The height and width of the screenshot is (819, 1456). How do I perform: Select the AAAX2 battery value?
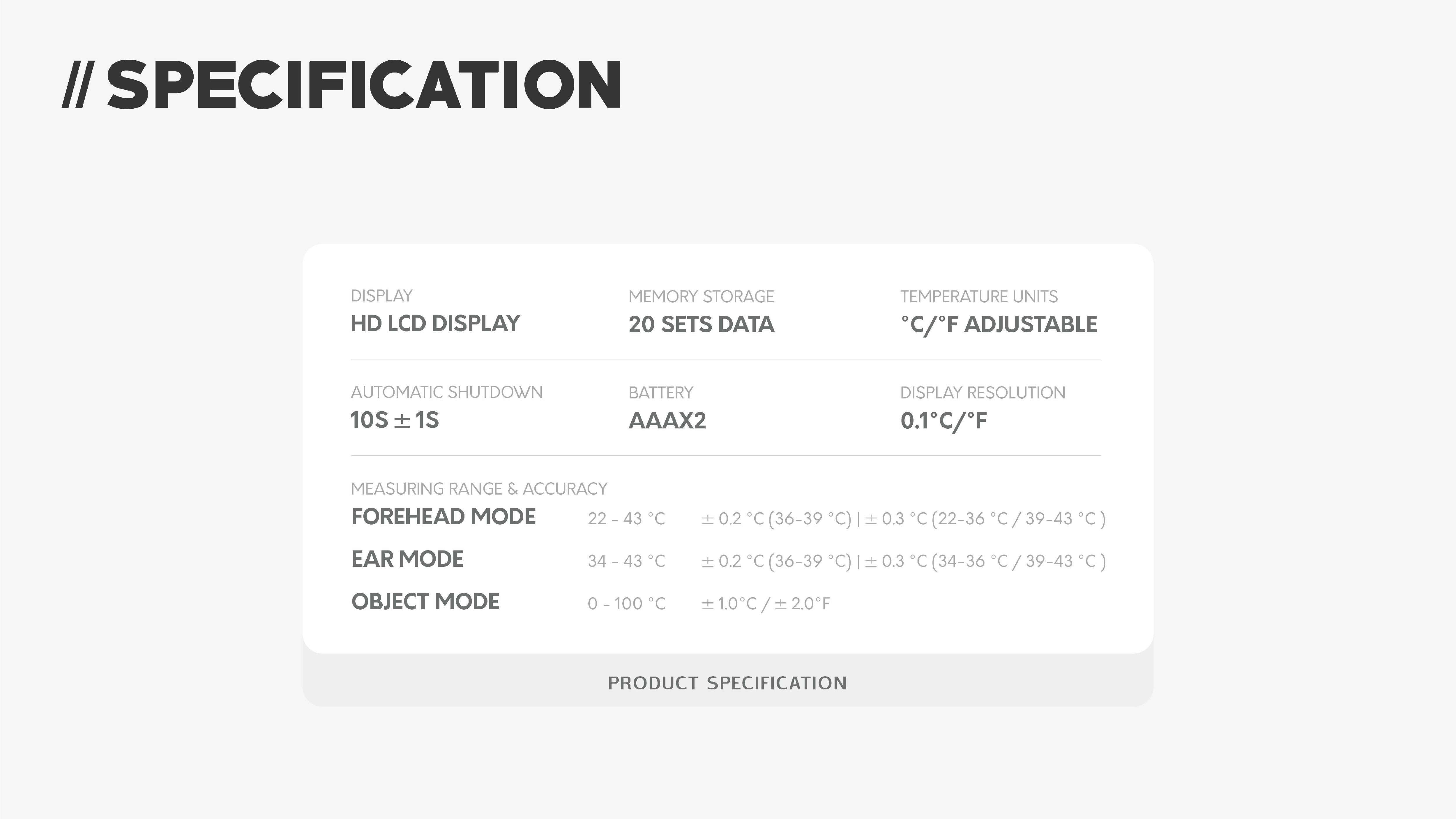(x=667, y=421)
